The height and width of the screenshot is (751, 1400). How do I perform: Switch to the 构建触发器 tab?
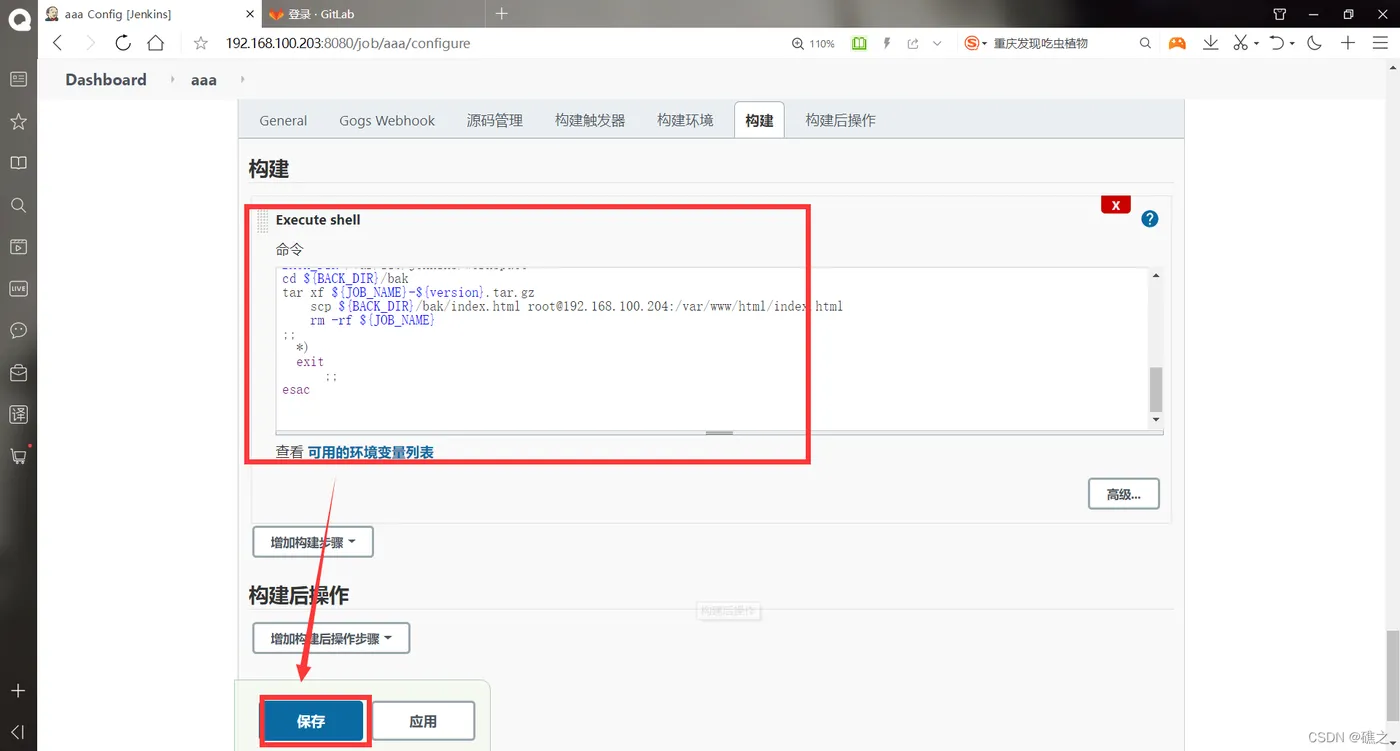point(590,120)
